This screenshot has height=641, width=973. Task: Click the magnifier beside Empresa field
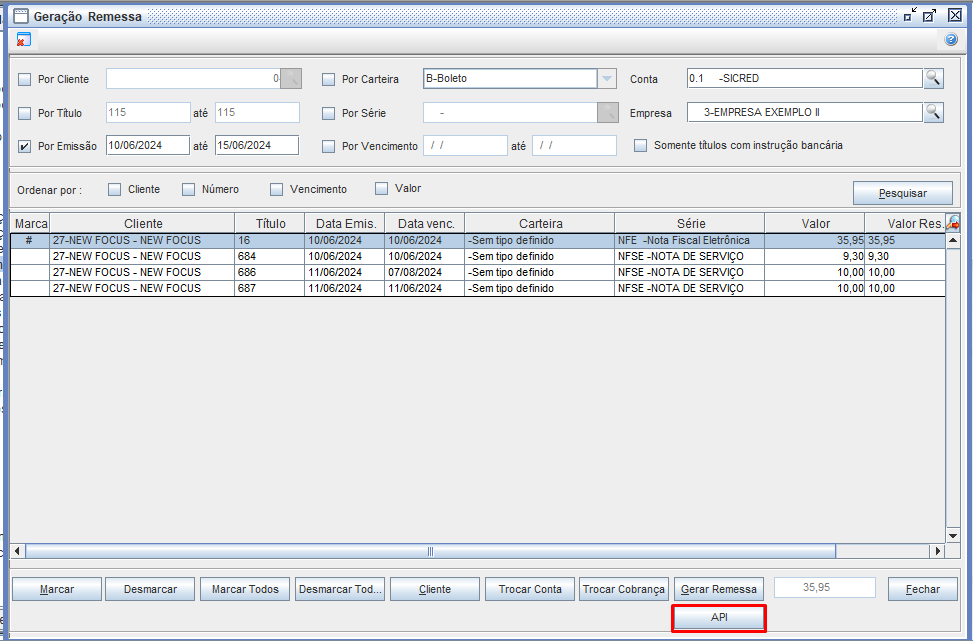tap(933, 112)
